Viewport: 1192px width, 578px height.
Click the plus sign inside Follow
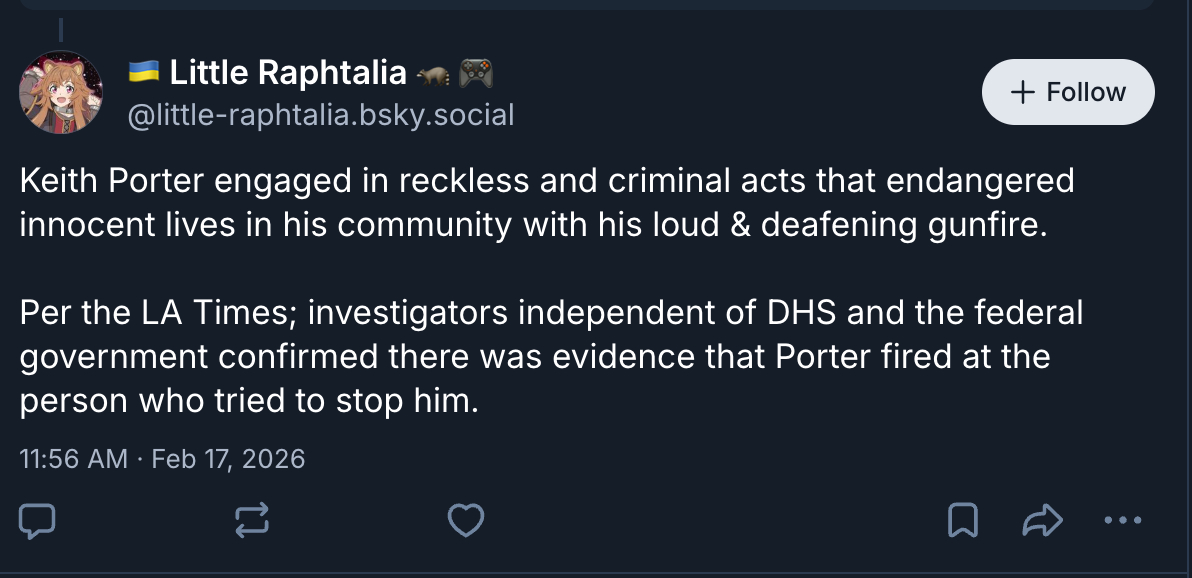pyautogui.click(x=1022, y=92)
